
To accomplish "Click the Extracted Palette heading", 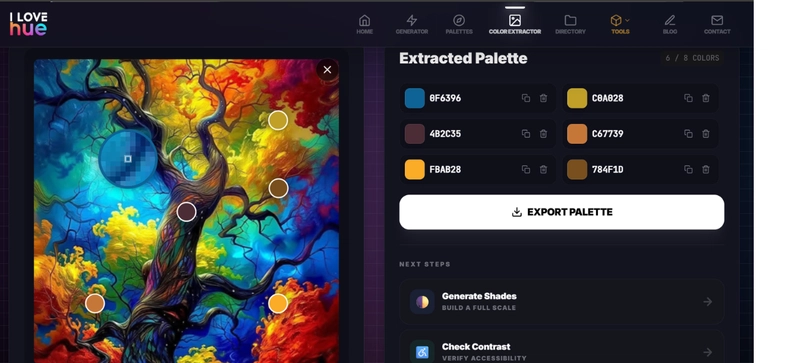I will pos(463,58).
